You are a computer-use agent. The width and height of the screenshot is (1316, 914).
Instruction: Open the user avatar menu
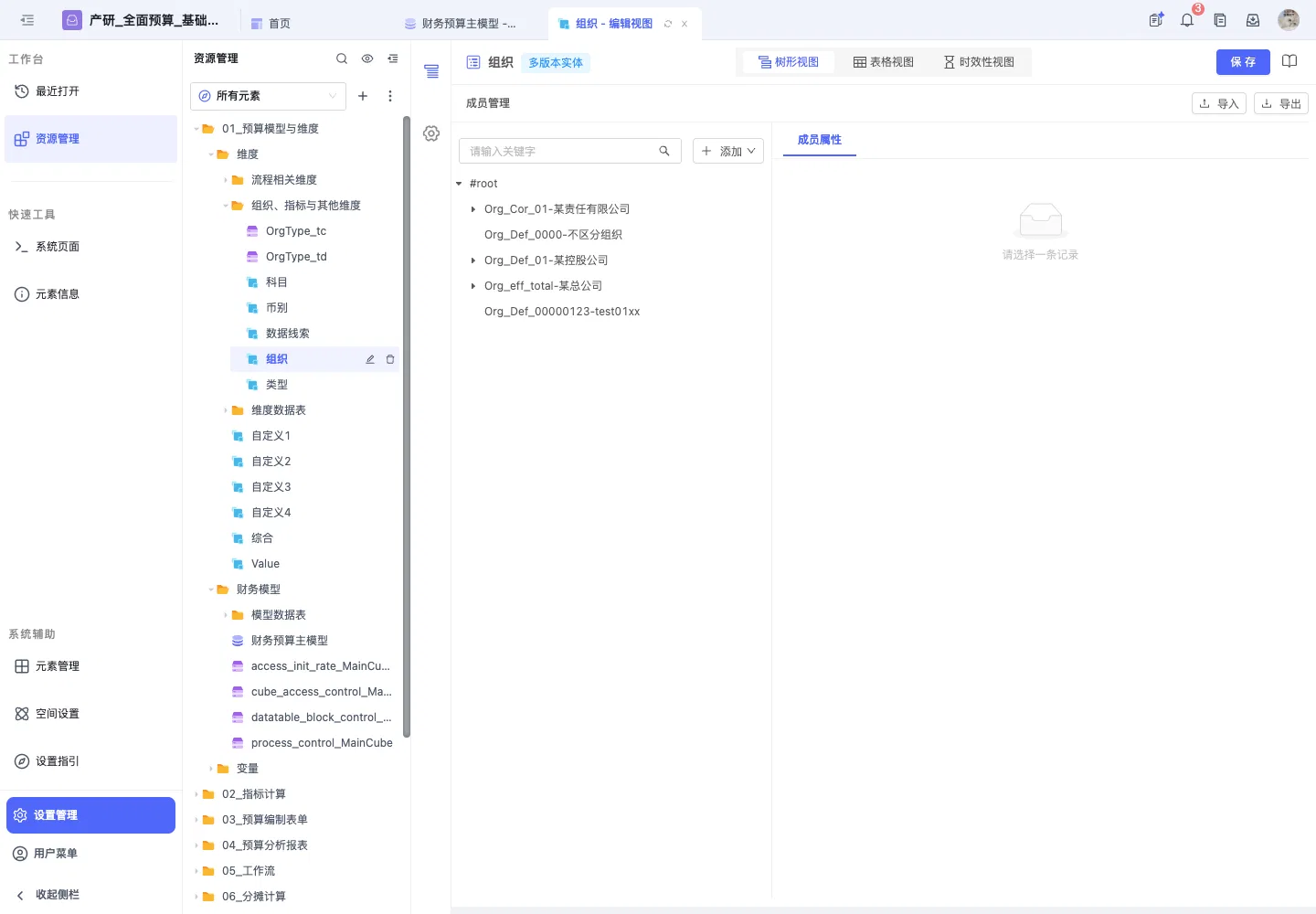(1289, 20)
